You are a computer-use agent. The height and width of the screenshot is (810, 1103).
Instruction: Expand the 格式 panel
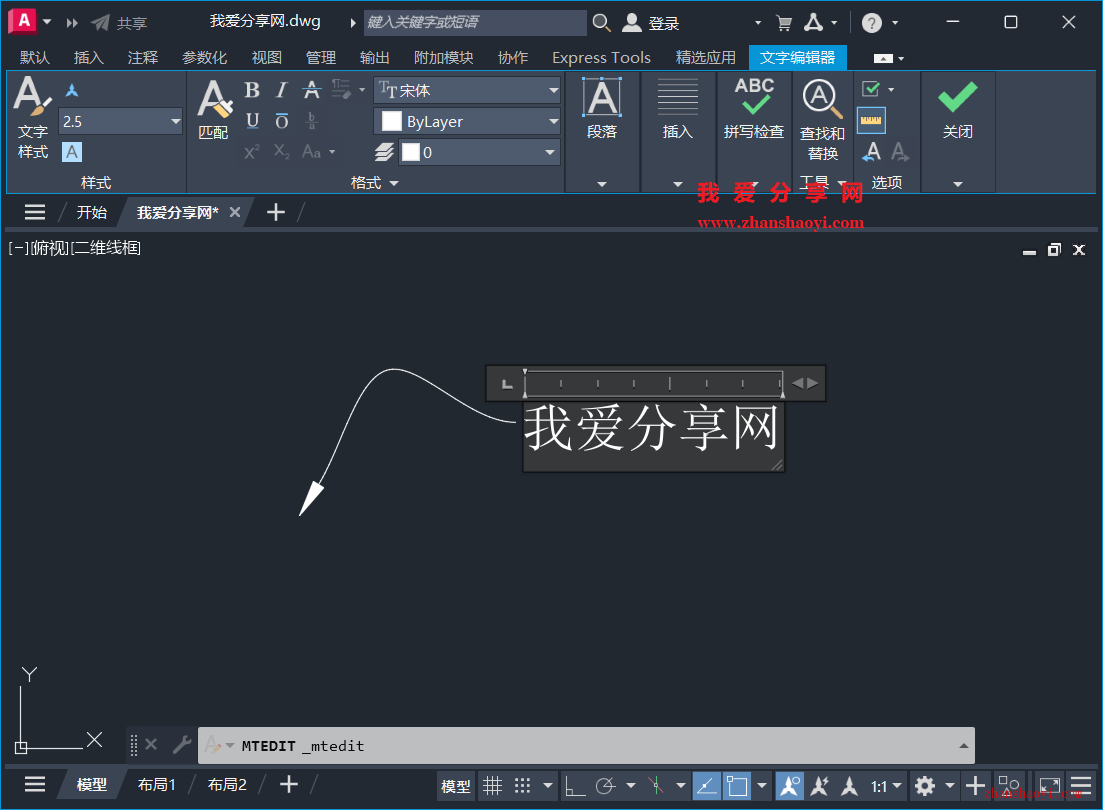375,183
